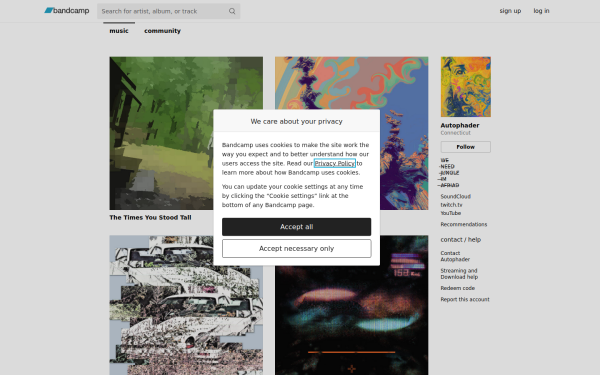Image resolution: width=600 pixels, height=375 pixels.
Task: Follow Autophader
Action: pyautogui.click(x=465, y=147)
